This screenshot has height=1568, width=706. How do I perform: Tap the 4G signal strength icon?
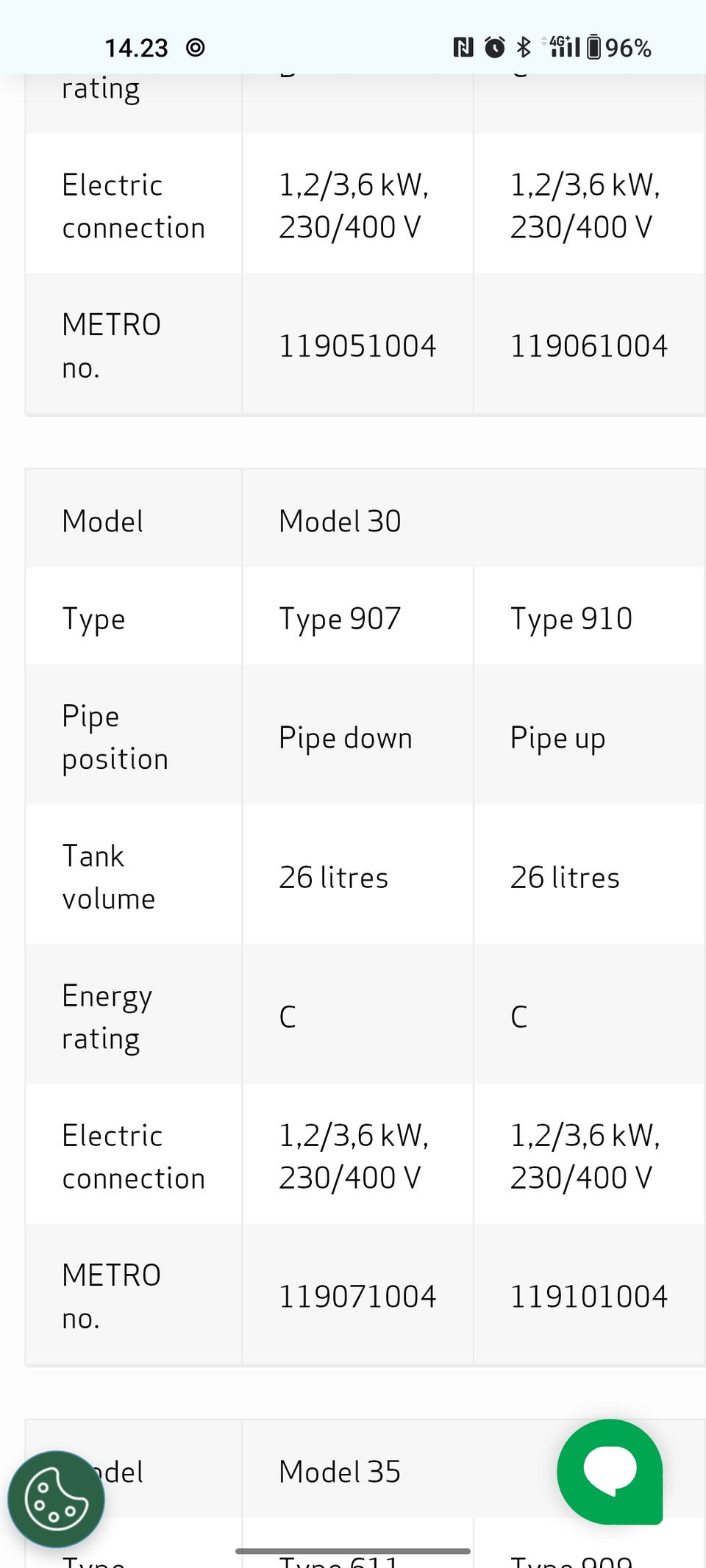[564, 47]
